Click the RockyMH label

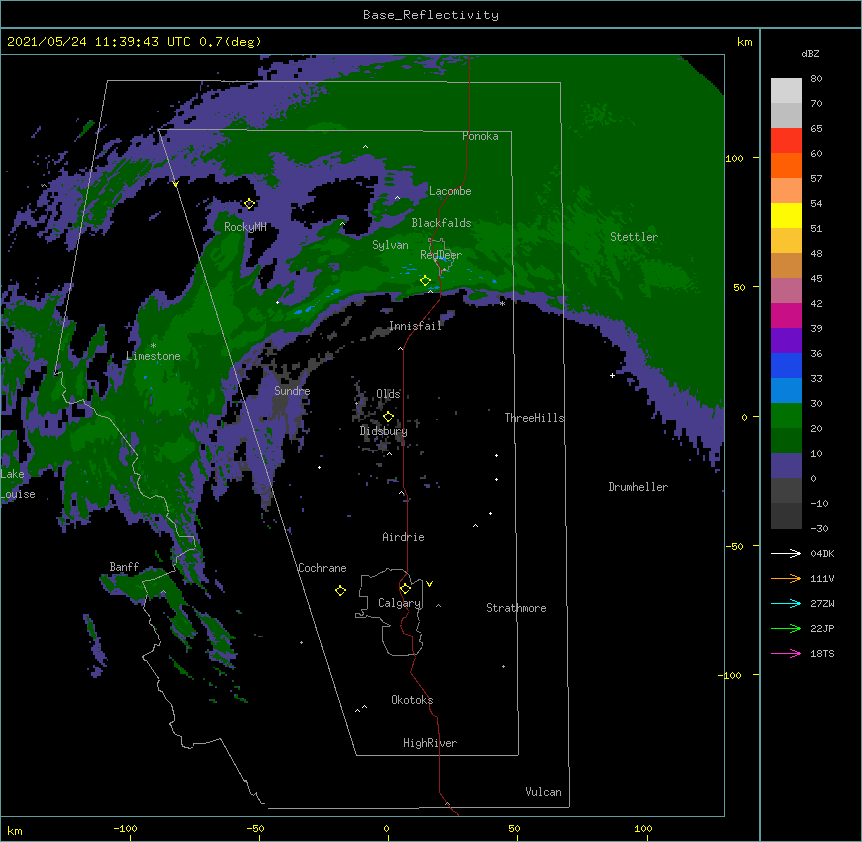tap(245, 227)
